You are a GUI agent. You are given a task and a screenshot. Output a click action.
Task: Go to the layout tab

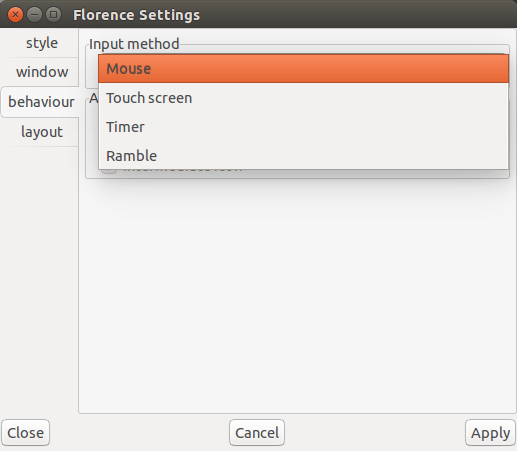[42, 132]
